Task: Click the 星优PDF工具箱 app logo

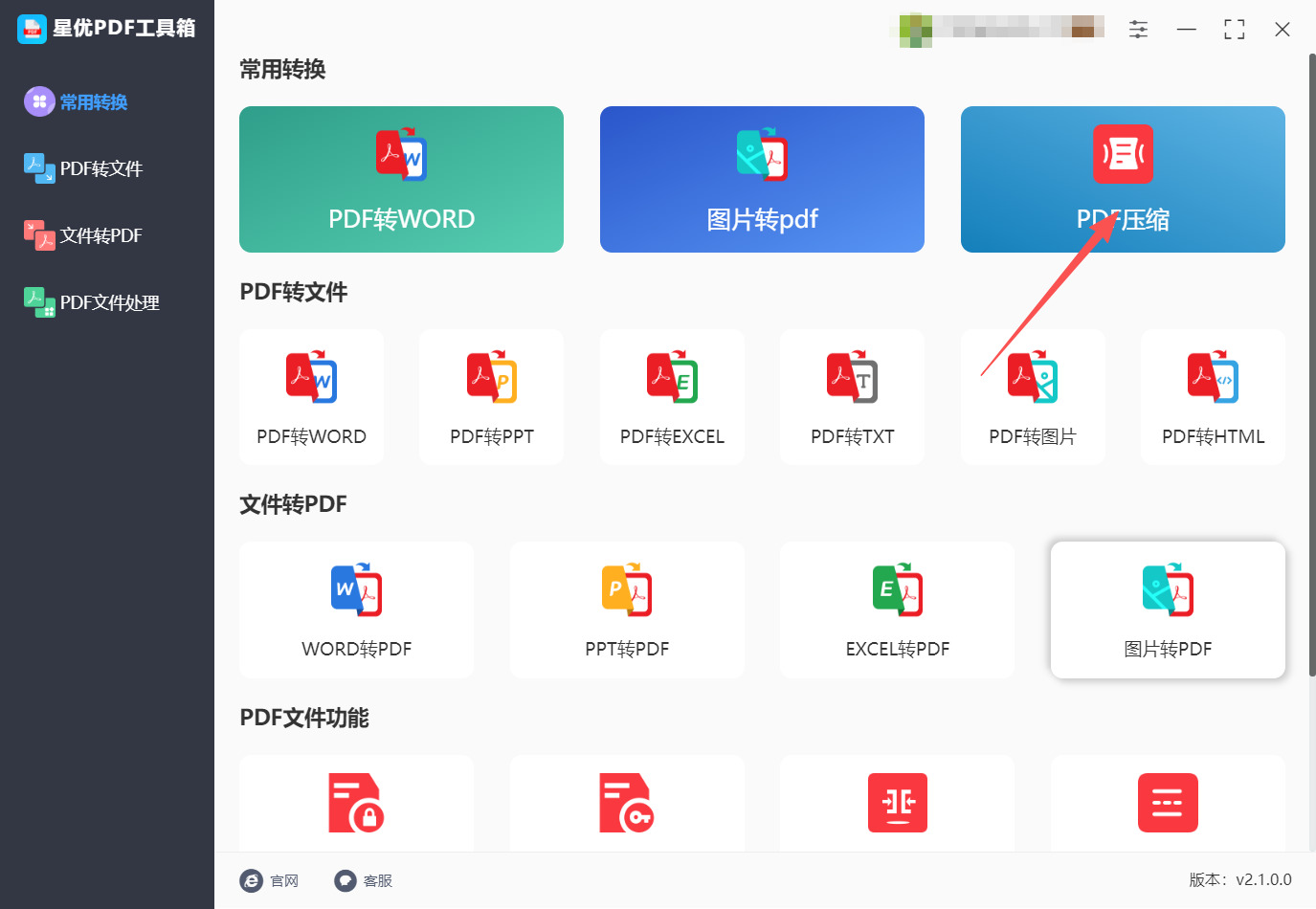Action: (32, 29)
